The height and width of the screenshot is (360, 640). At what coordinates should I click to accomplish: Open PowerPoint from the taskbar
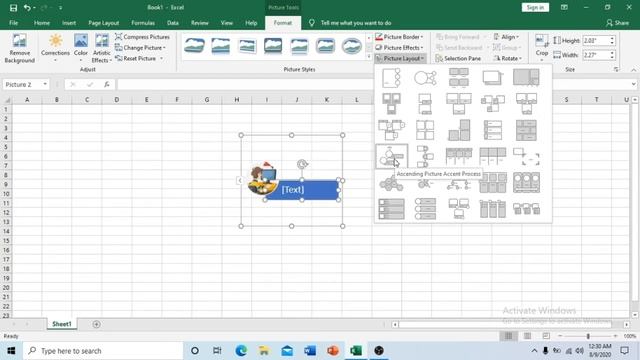point(333,351)
